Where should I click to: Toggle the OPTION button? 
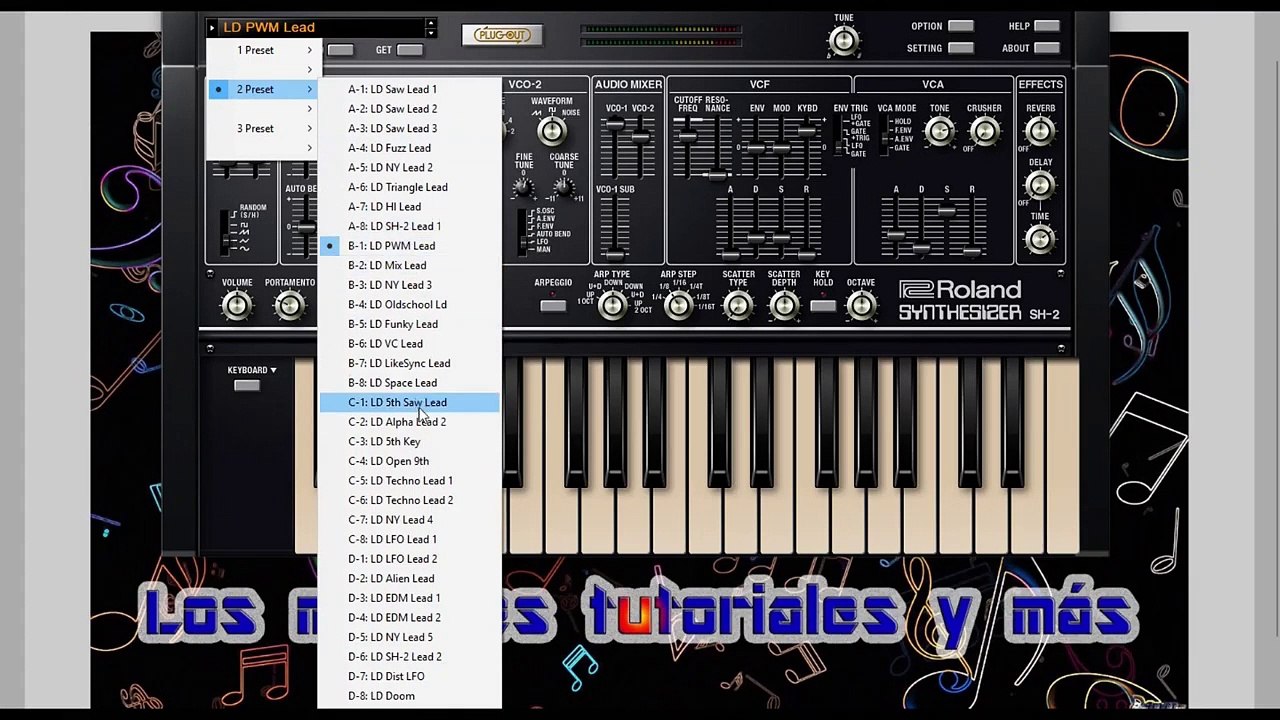tap(961, 26)
